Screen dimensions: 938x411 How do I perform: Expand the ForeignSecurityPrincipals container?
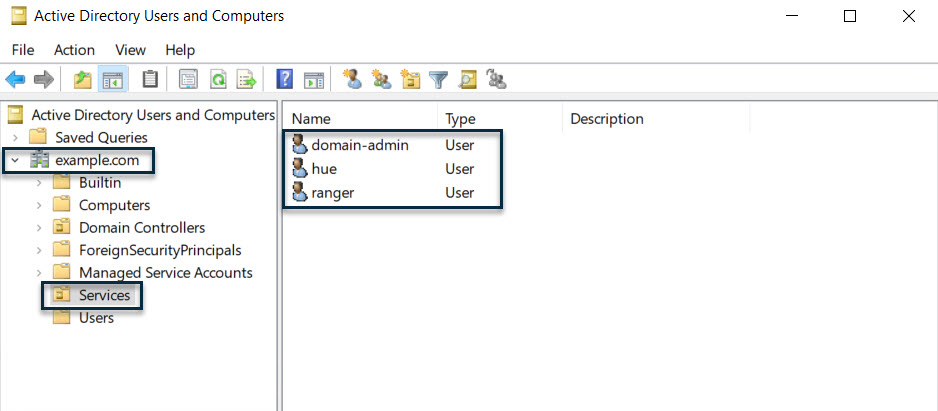point(39,250)
